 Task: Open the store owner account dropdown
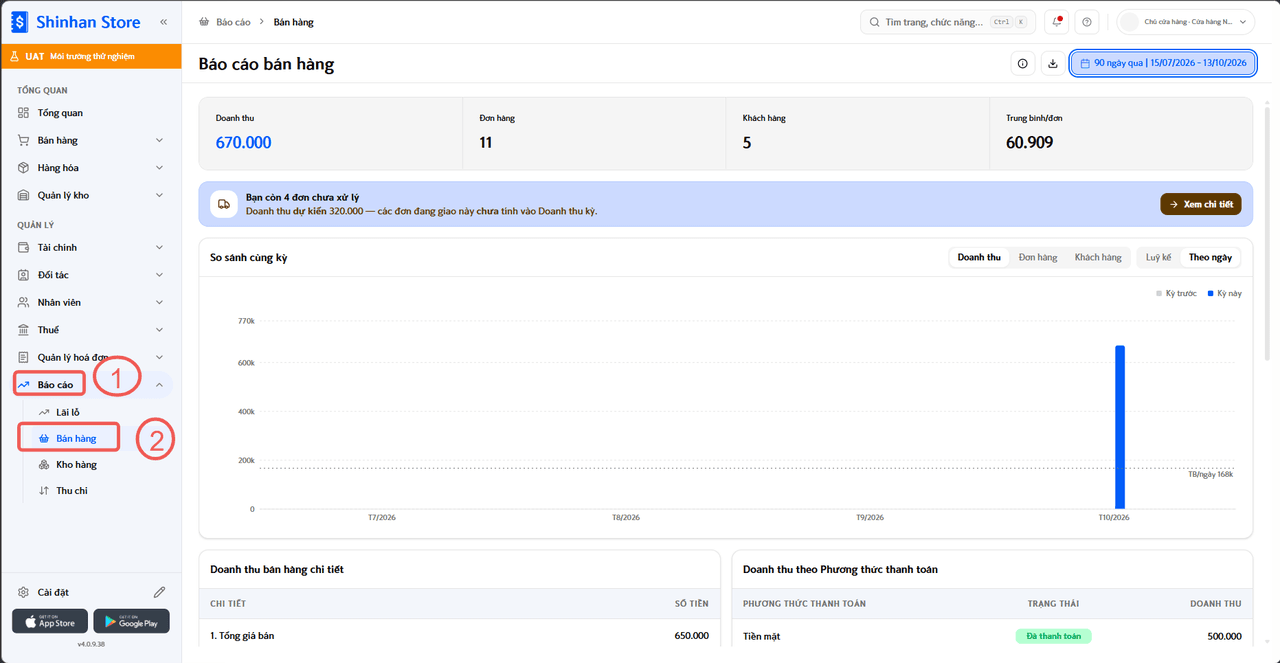tap(1185, 22)
